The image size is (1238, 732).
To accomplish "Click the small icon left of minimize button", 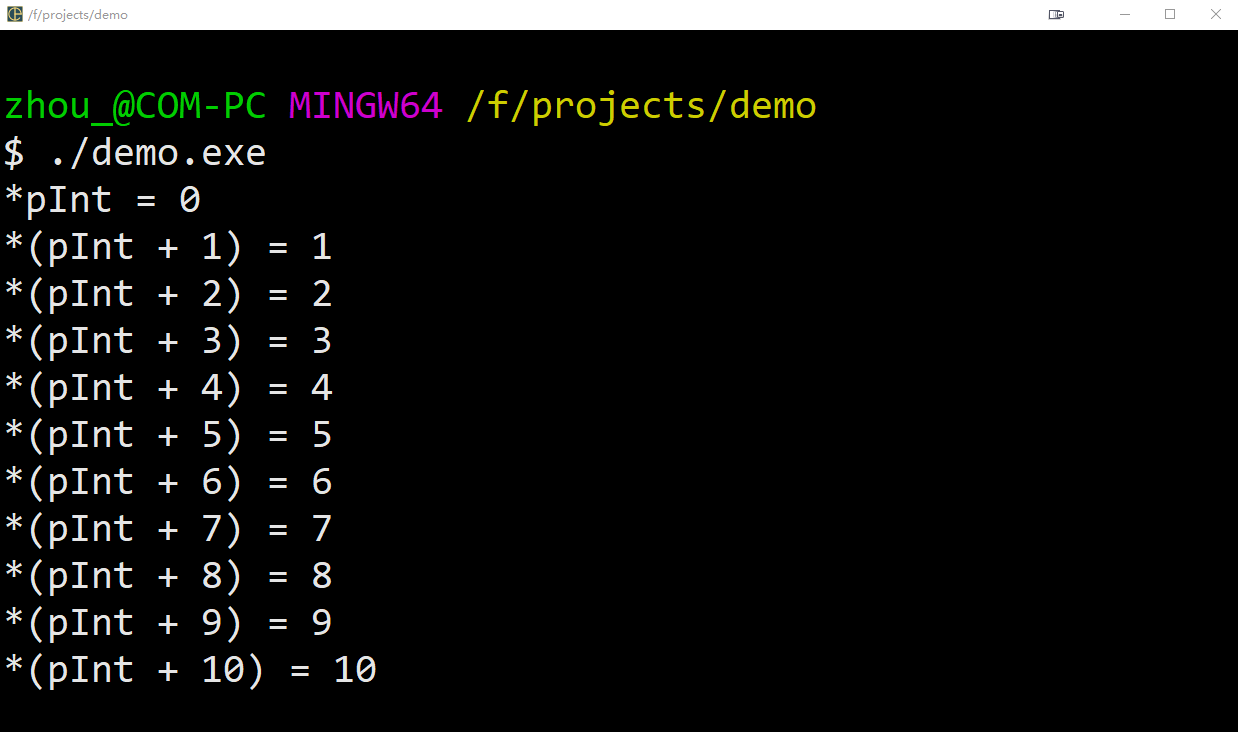I will click(1056, 14).
